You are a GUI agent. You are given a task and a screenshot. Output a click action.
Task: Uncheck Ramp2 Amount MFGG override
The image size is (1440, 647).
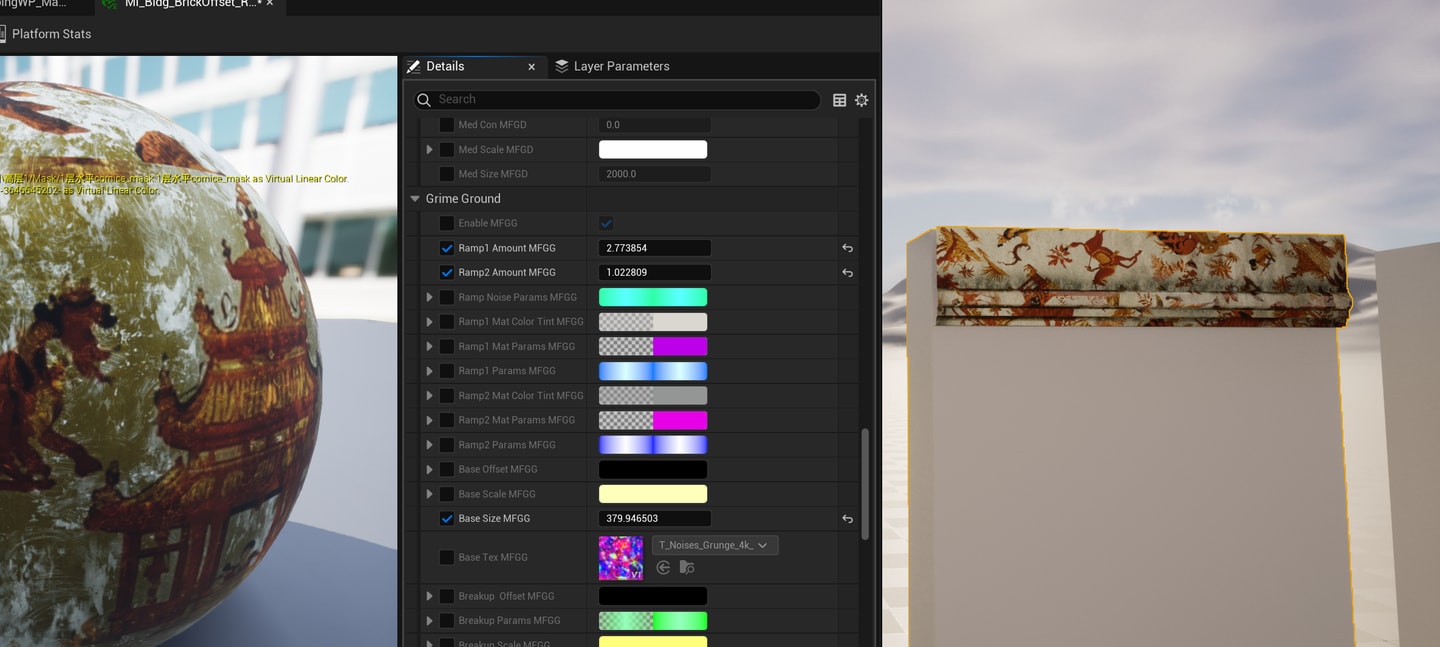click(x=447, y=273)
